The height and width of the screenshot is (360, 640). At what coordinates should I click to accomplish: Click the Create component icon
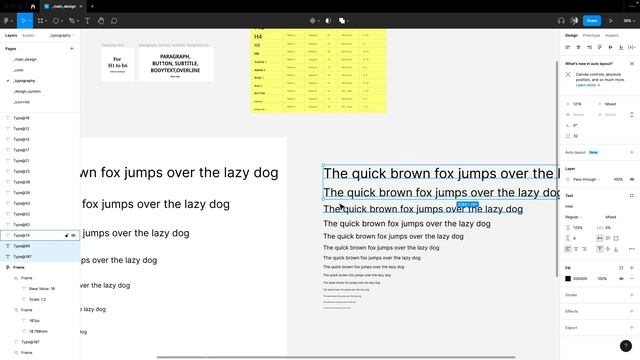[x=313, y=20]
